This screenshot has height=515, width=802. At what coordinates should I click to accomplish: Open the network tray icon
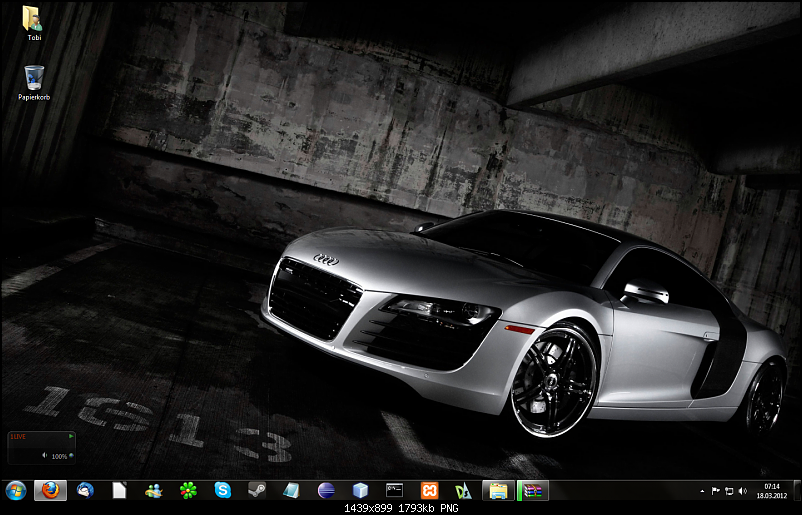[x=729, y=491]
